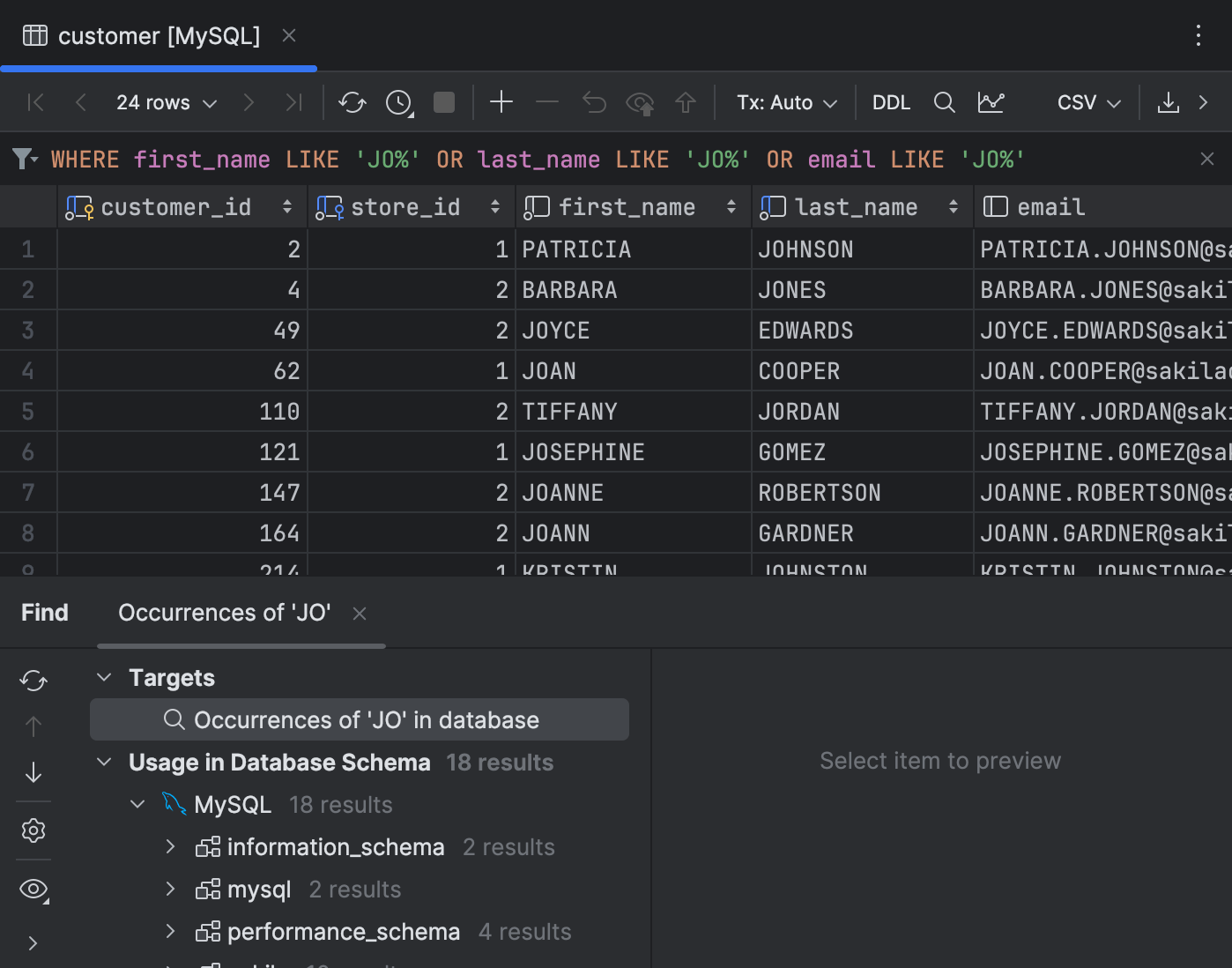Screen dimensions: 1232x968
Task: Submit changes using the upload arrow icon
Action: tap(686, 102)
